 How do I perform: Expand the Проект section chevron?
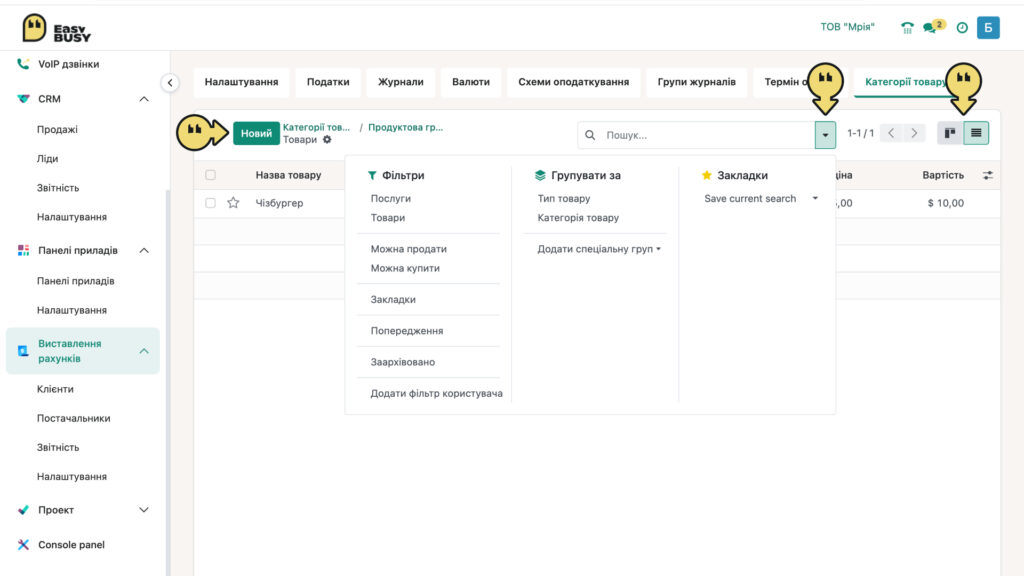[x=144, y=510]
